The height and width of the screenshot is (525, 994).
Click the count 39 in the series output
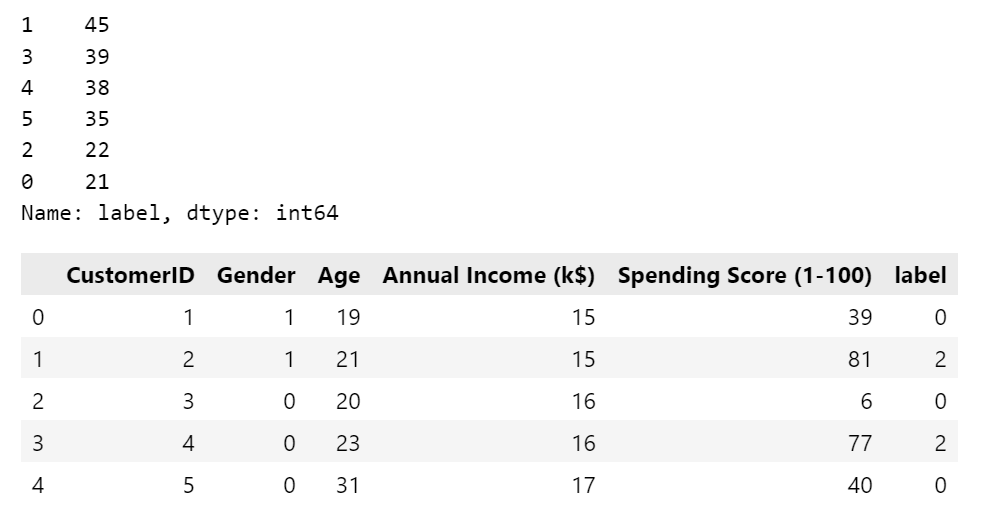point(97,57)
